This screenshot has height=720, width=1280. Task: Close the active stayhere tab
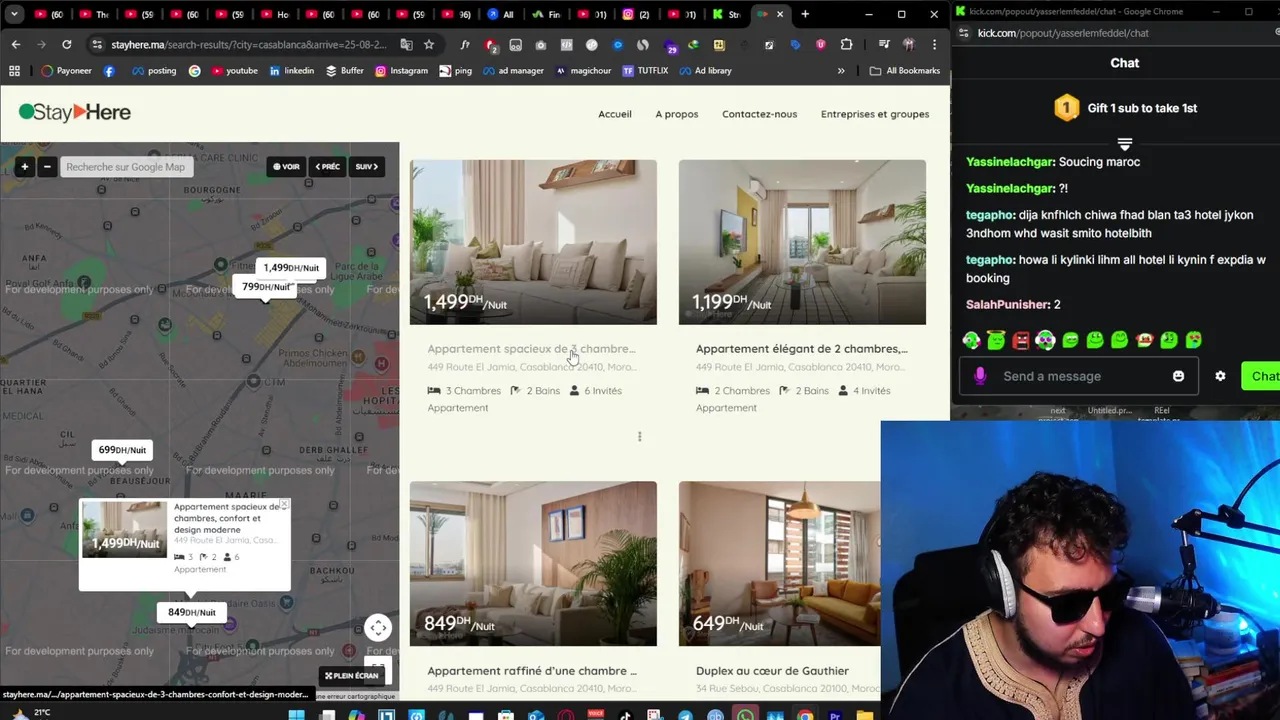click(780, 14)
